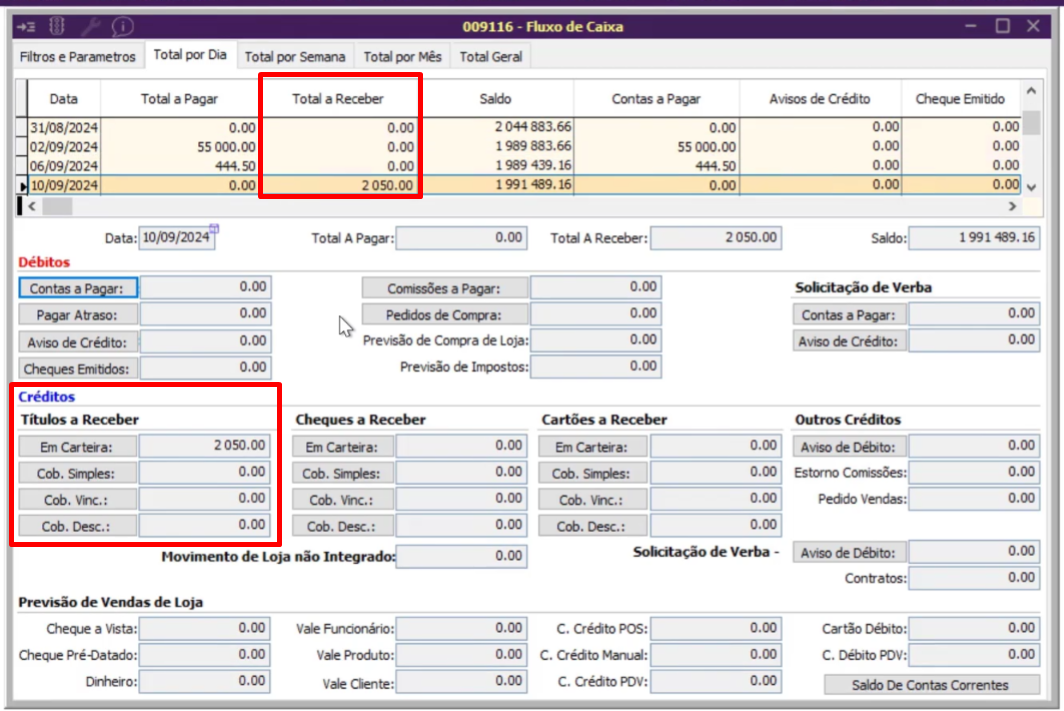The image size is (1064, 711).
Task: Click the lower Solicitação de Verba Aviso de Débito button
Action: point(849,553)
